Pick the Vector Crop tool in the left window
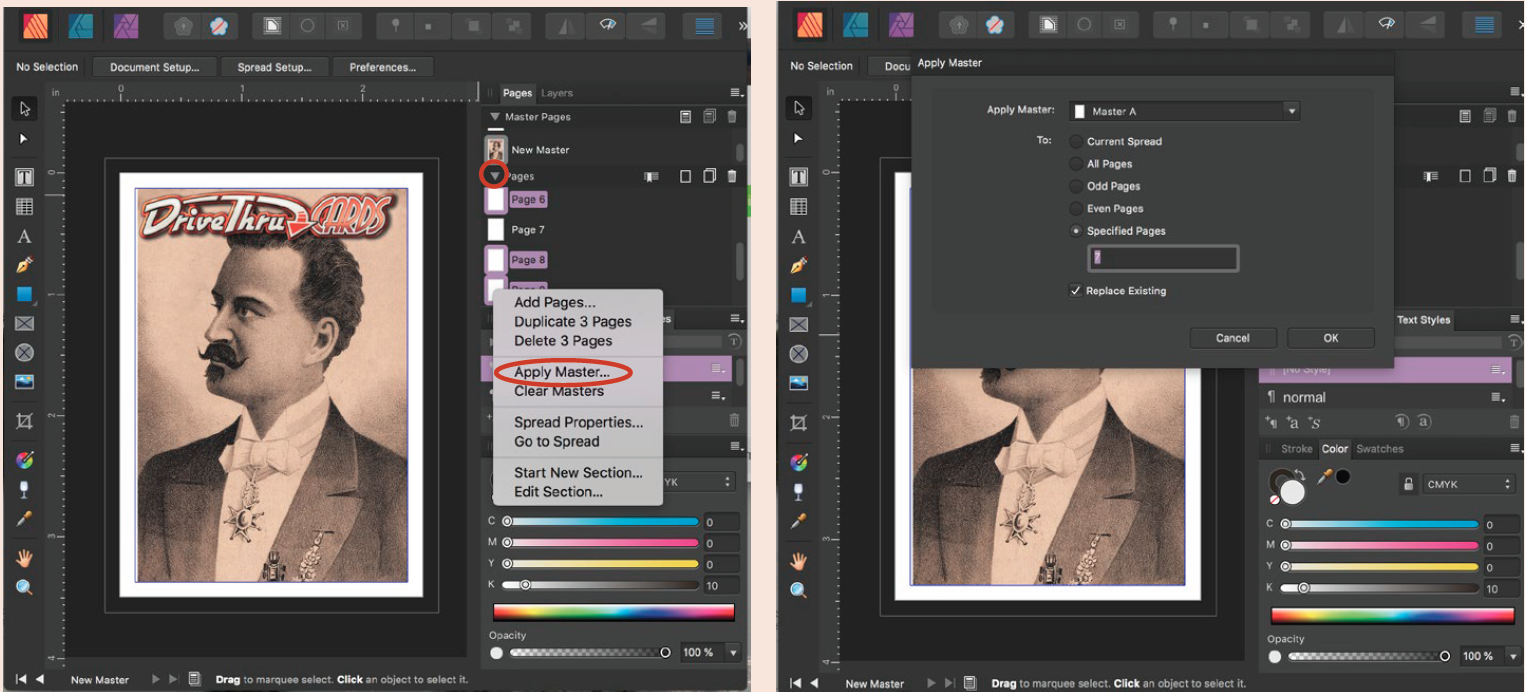This screenshot has width=1525, height=692. [25, 421]
